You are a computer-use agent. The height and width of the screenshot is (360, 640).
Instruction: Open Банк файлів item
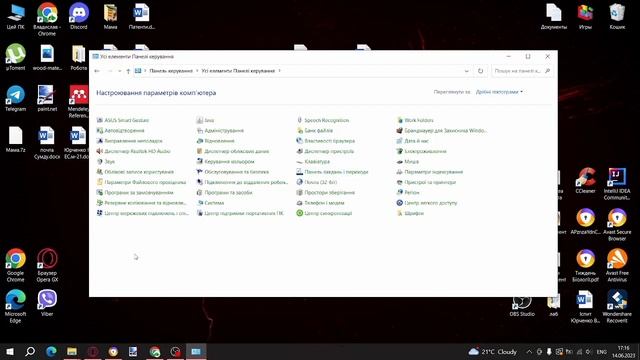coord(315,131)
